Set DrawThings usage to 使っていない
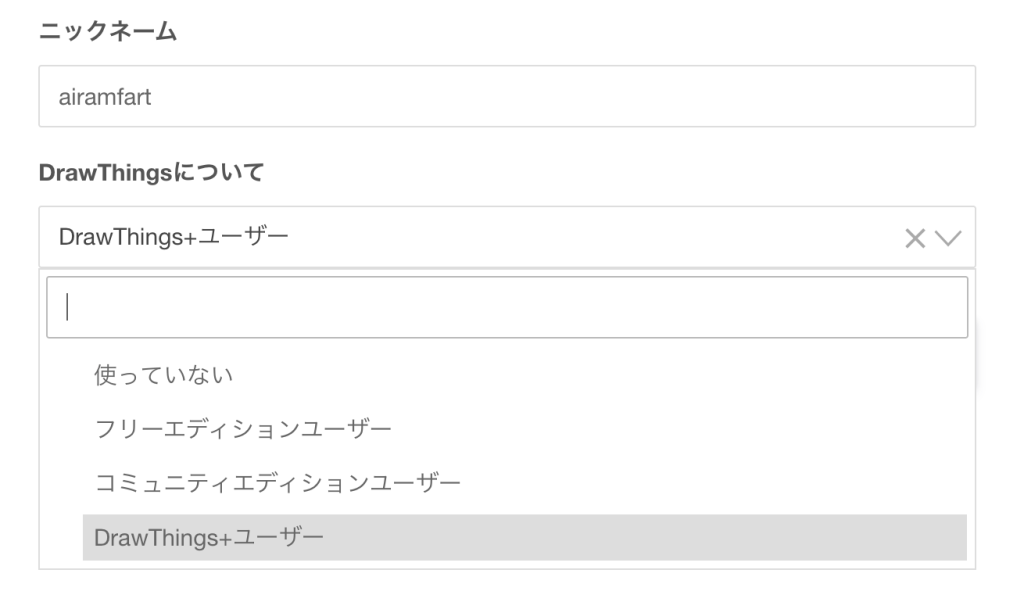Viewport: 1024px width, 602px height. pyautogui.click(x=164, y=376)
